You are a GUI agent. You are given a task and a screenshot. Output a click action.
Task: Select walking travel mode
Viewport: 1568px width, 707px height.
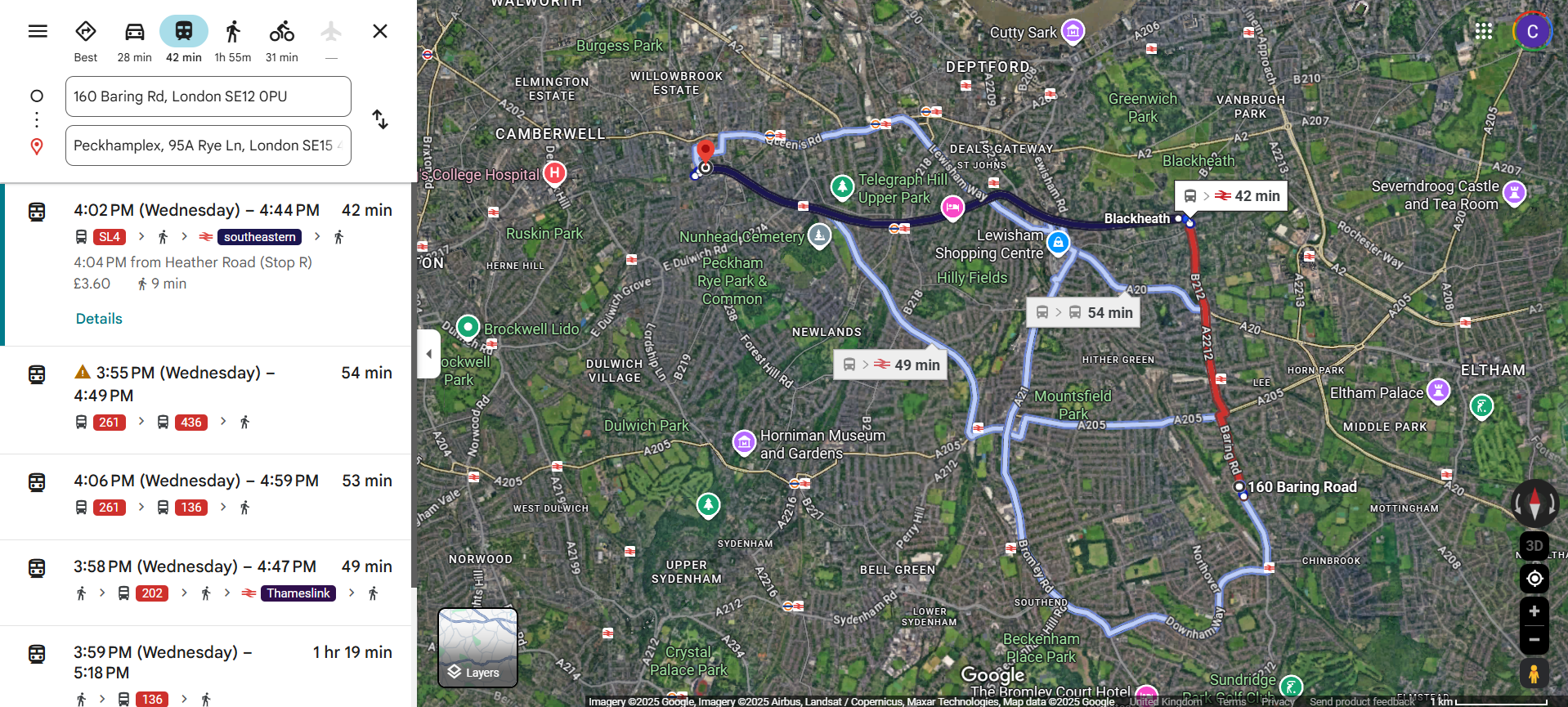(x=233, y=40)
